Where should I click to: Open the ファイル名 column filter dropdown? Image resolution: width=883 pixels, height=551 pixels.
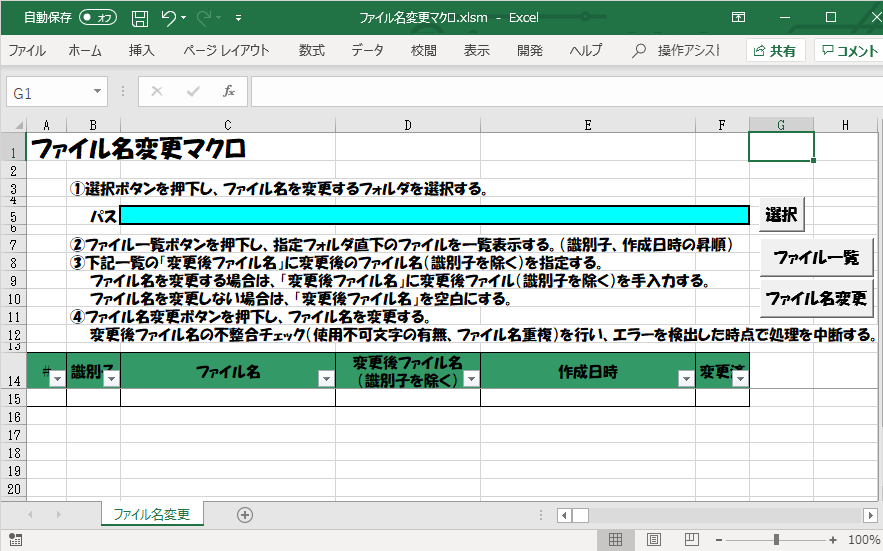point(326,379)
